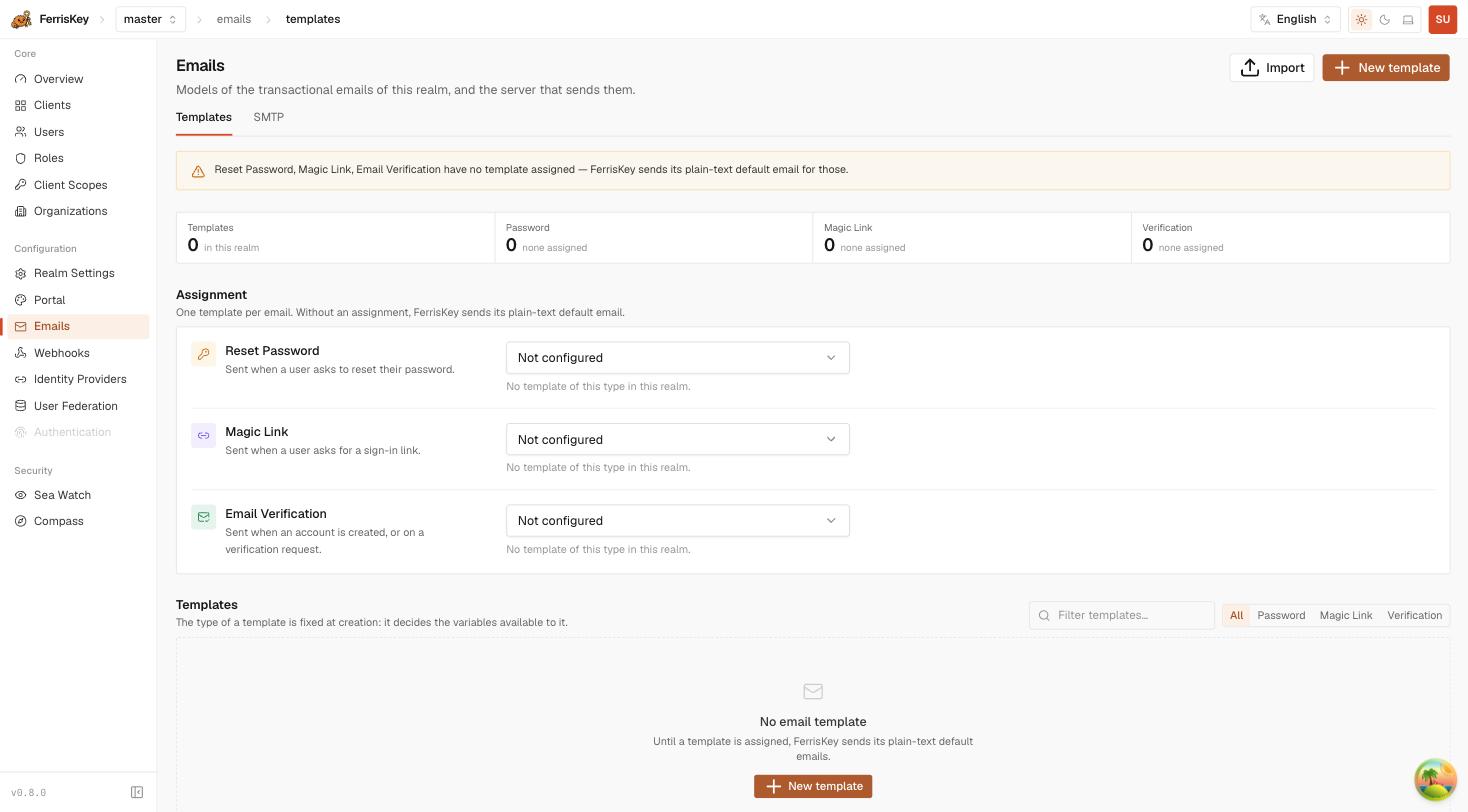This screenshot has width=1468, height=812.
Task: Click the warning triangle alert icon
Action: tap(198, 171)
